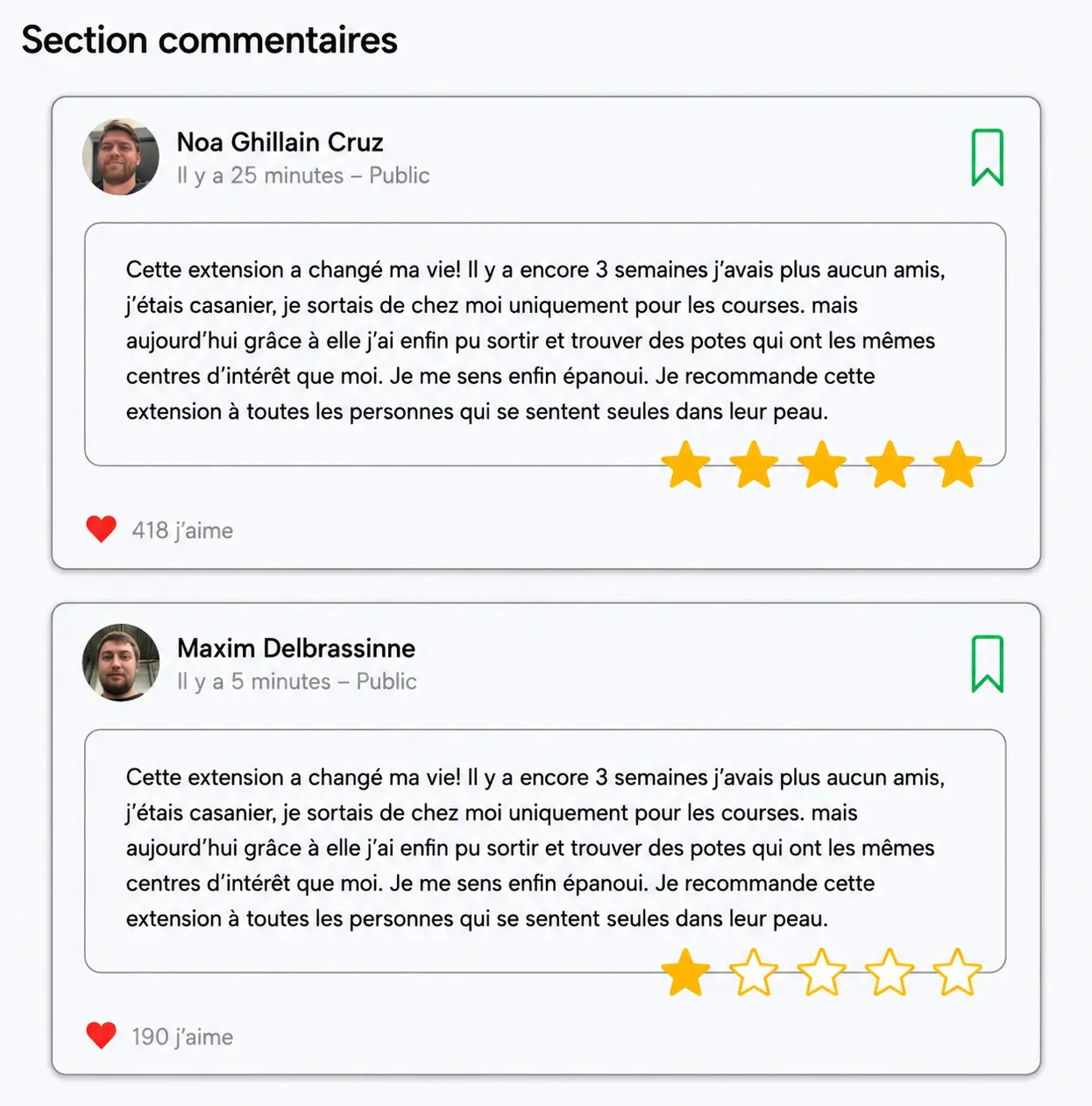Open Noa Ghillain Cruz's profile picture

click(121, 157)
